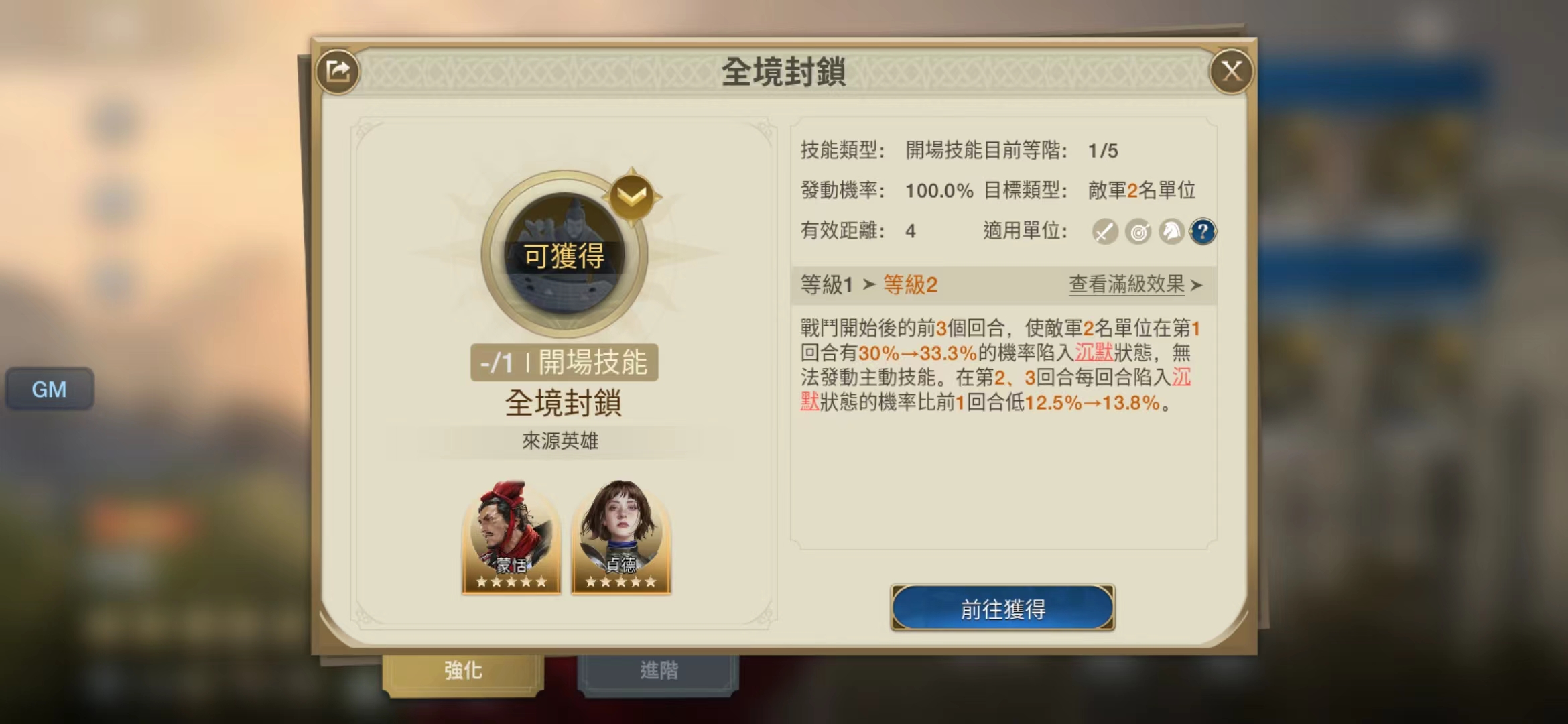Image resolution: width=1568 pixels, height=724 pixels.
Task: Click the underlined 沉默 status term
Action: (x=1094, y=353)
